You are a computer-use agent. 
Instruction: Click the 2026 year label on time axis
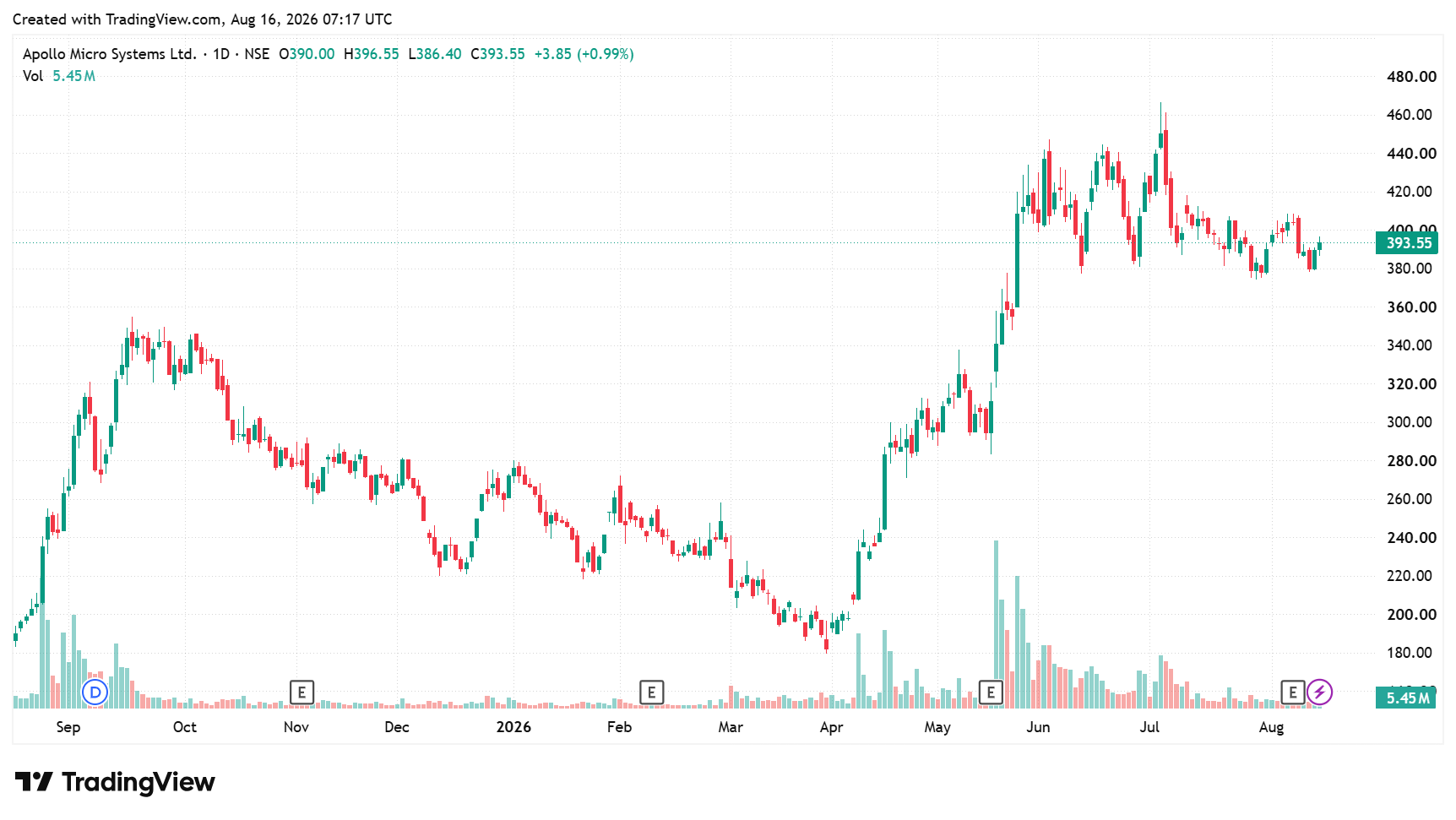513,727
